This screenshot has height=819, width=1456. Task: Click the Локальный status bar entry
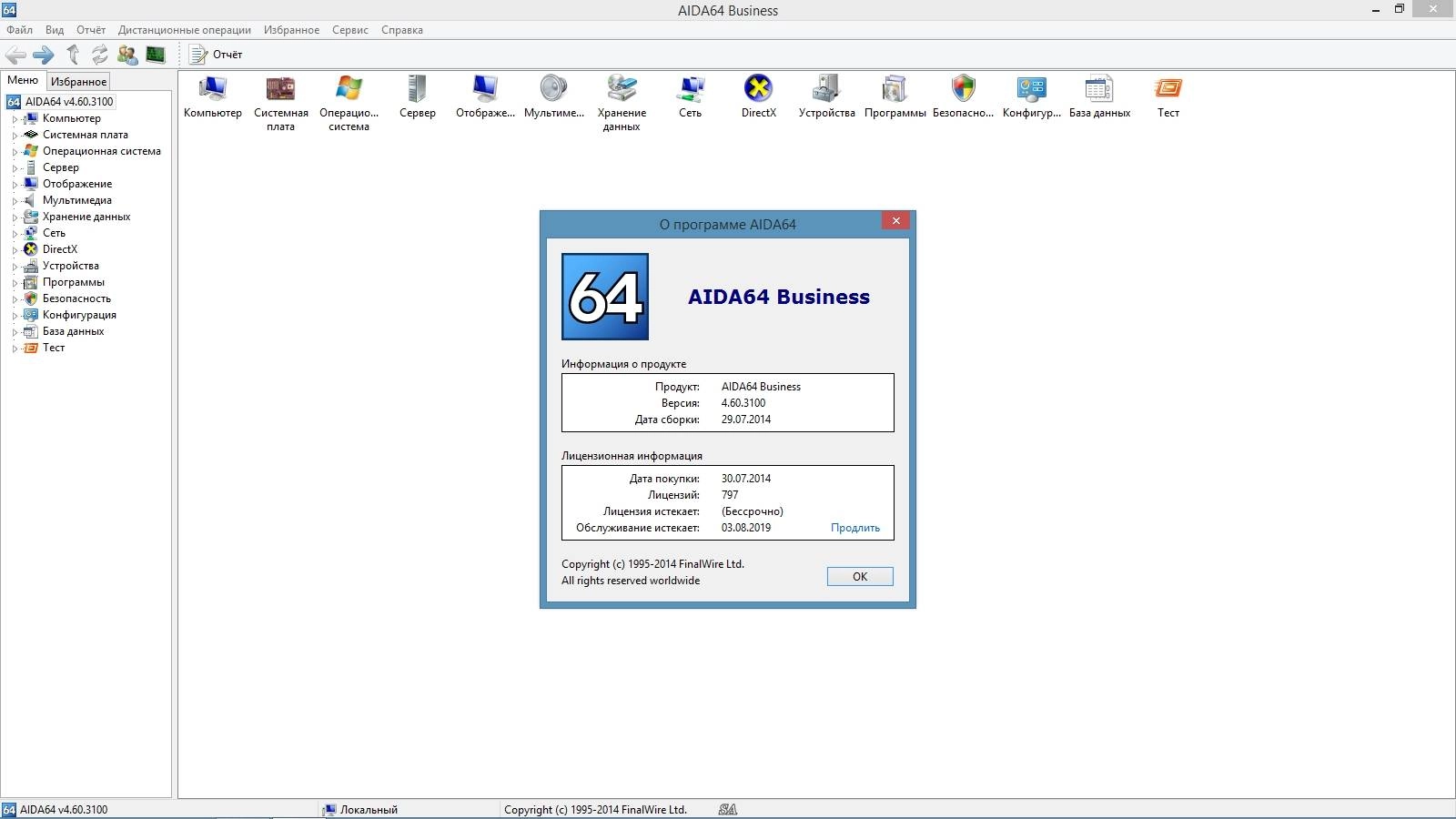(369, 810)
